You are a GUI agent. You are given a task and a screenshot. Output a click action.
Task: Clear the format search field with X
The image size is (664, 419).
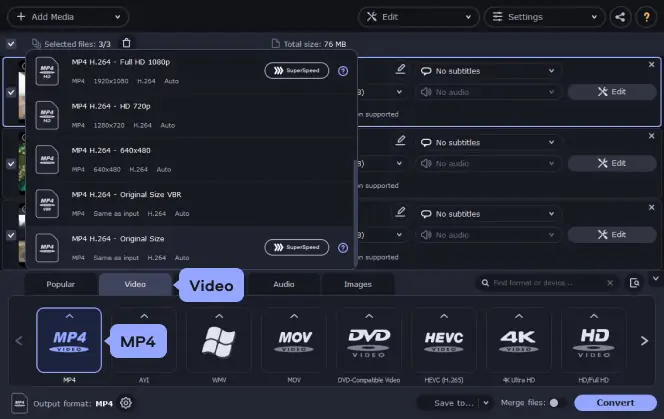610,283
